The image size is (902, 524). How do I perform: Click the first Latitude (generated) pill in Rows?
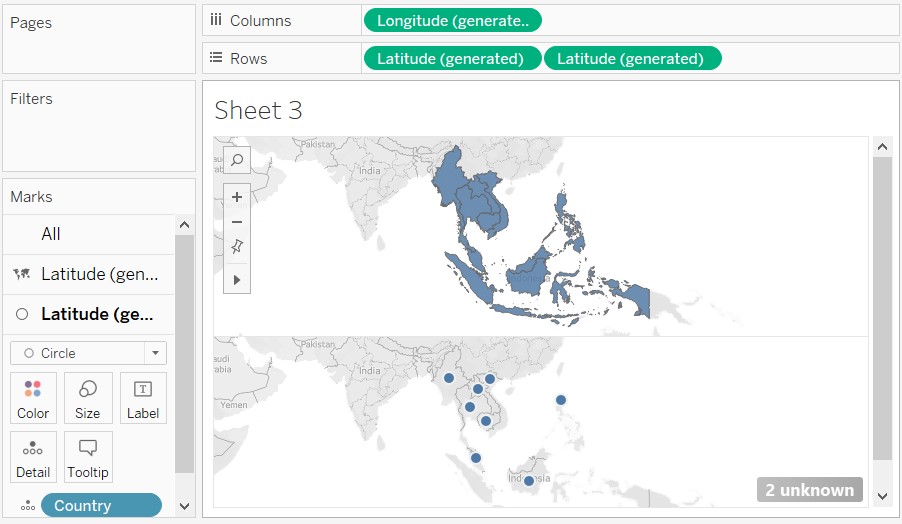tap(452, 59)
